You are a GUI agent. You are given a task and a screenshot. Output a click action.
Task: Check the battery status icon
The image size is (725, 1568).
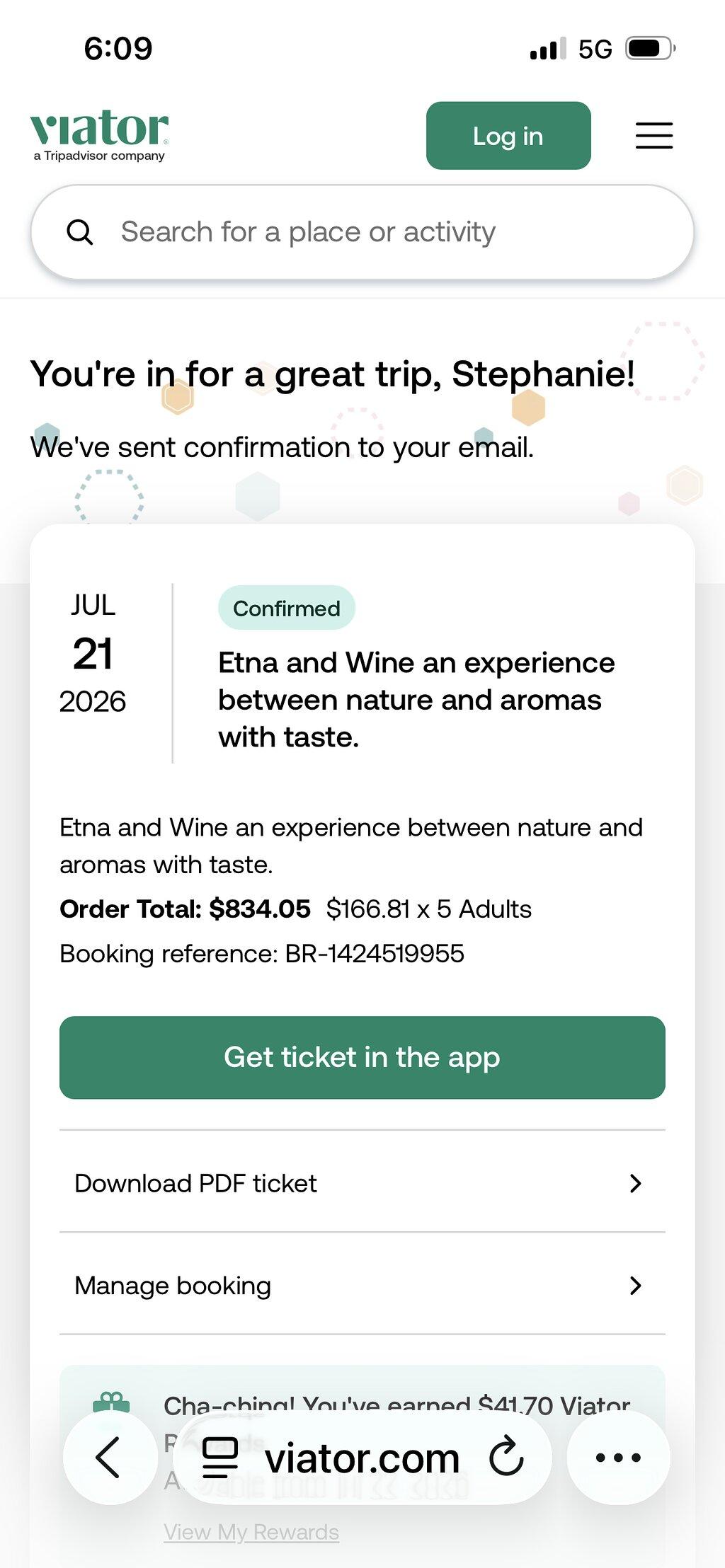(651, 49)
